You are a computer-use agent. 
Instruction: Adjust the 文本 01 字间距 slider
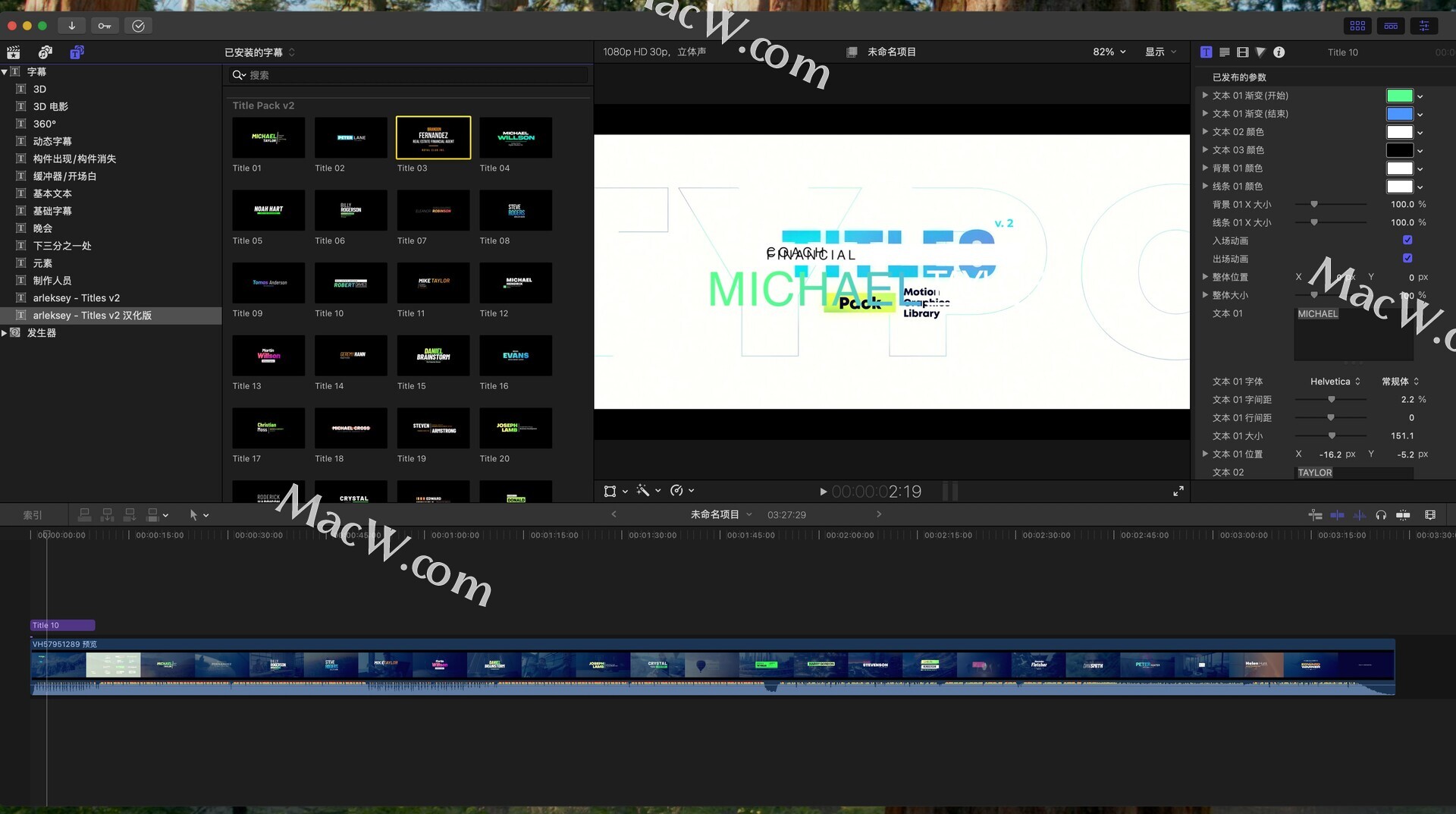1331,400
